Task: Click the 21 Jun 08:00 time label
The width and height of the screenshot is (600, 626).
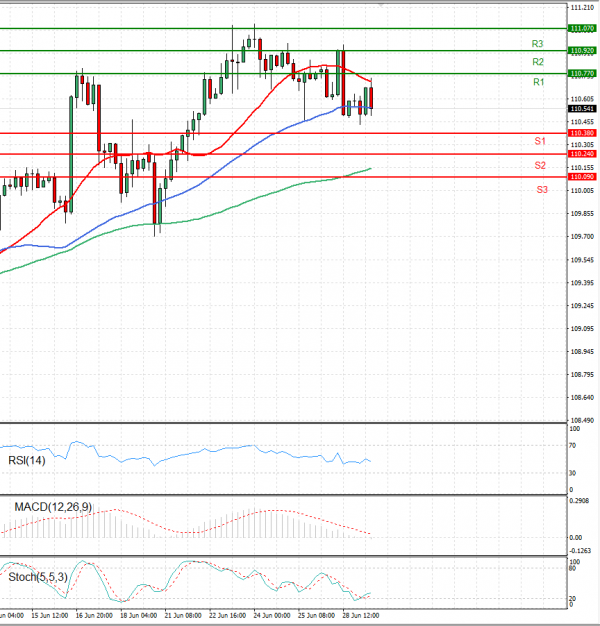Action: pyautogui.click(x=183, y=615)
